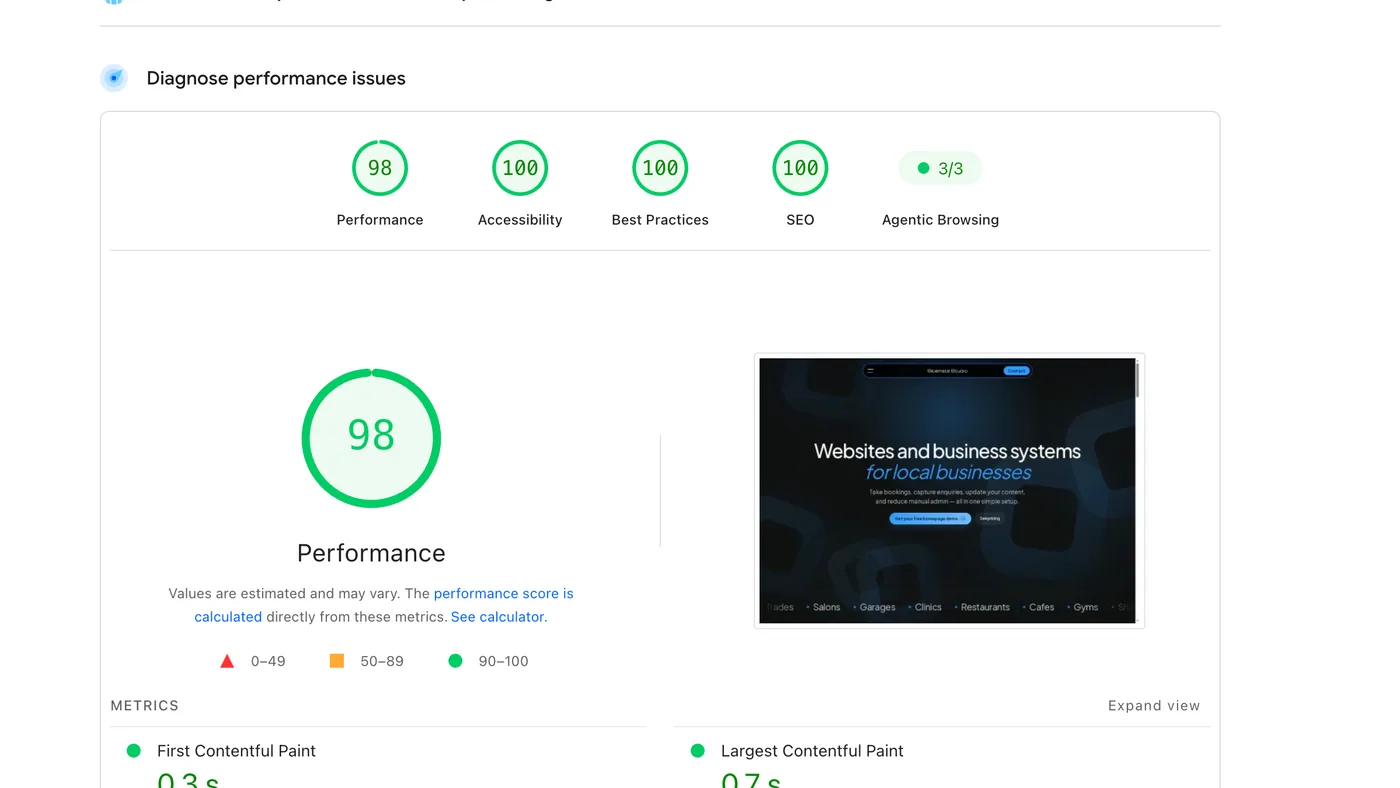
Task: Click the green dot beside Largest Contentful Paint
Action: [x=698, y=751]
